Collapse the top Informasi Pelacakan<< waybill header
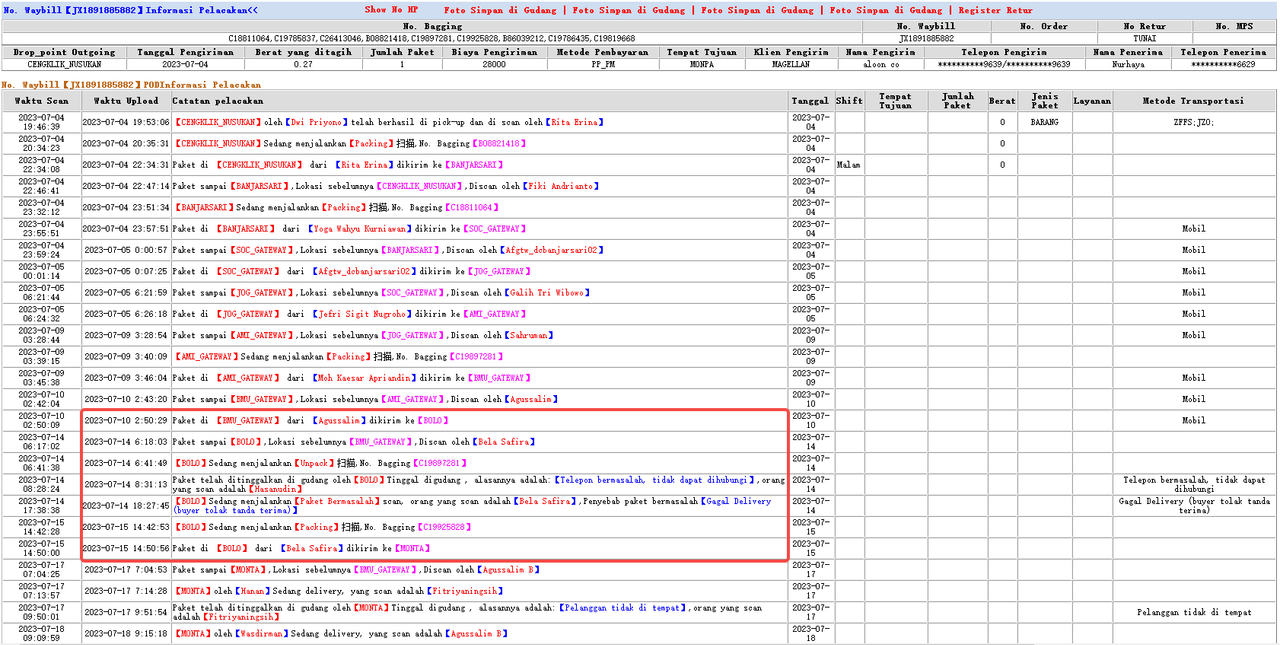Screen dimensions: 1280x645 130,10
